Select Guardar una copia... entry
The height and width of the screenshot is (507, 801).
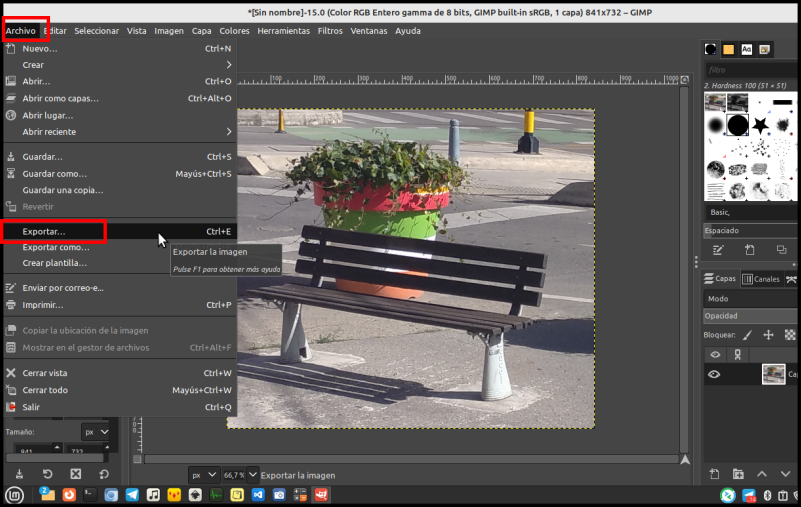tap(120, 190)
